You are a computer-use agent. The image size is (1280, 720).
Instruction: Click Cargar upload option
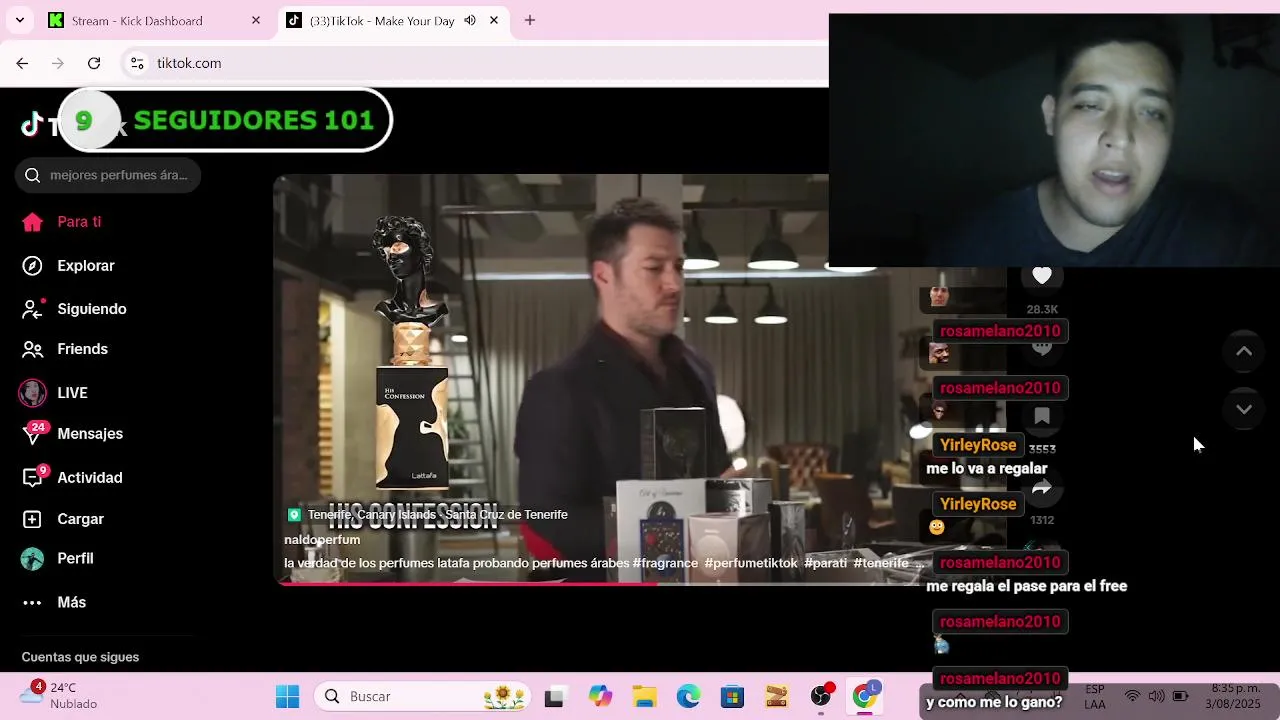coord(63,519)
